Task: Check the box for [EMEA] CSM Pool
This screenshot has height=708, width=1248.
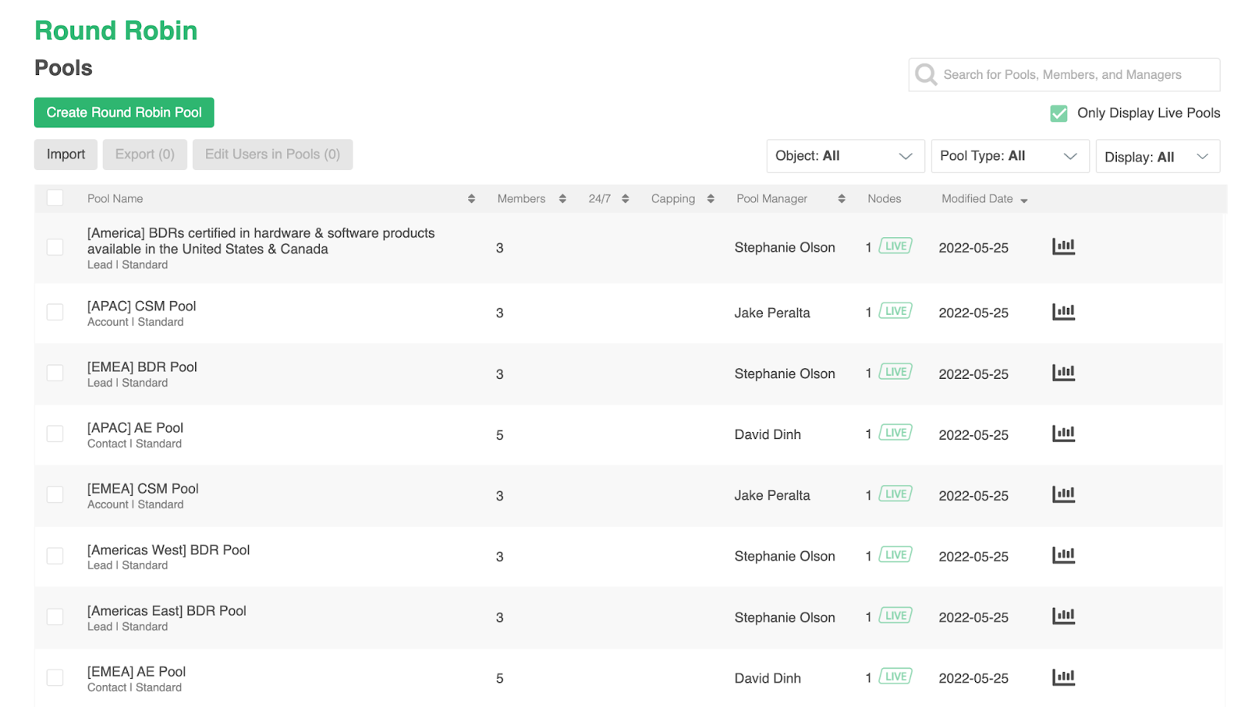Action: [x=55, y=495]
